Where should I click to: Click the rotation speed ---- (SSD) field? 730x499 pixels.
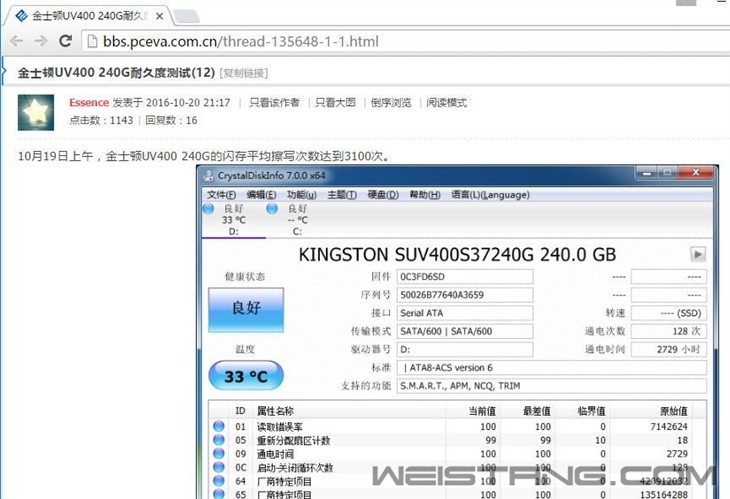coord(669,313)
